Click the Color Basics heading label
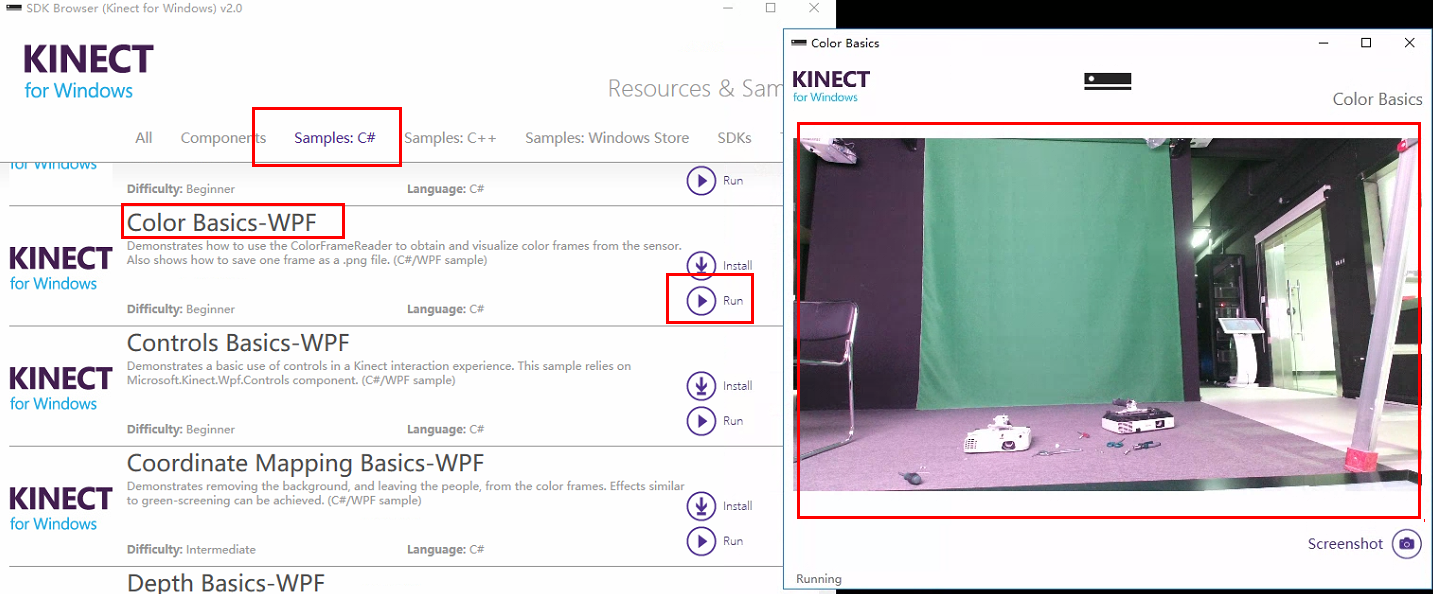The image size is (1433, 594). point(1377,99)
